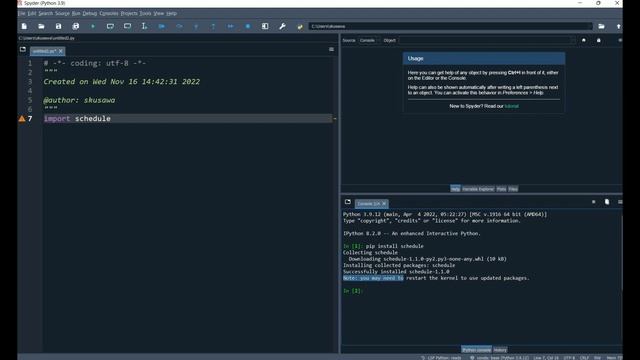Run file with green play icon
Screen dimensions: 640x360
click(x=93, y=26)
